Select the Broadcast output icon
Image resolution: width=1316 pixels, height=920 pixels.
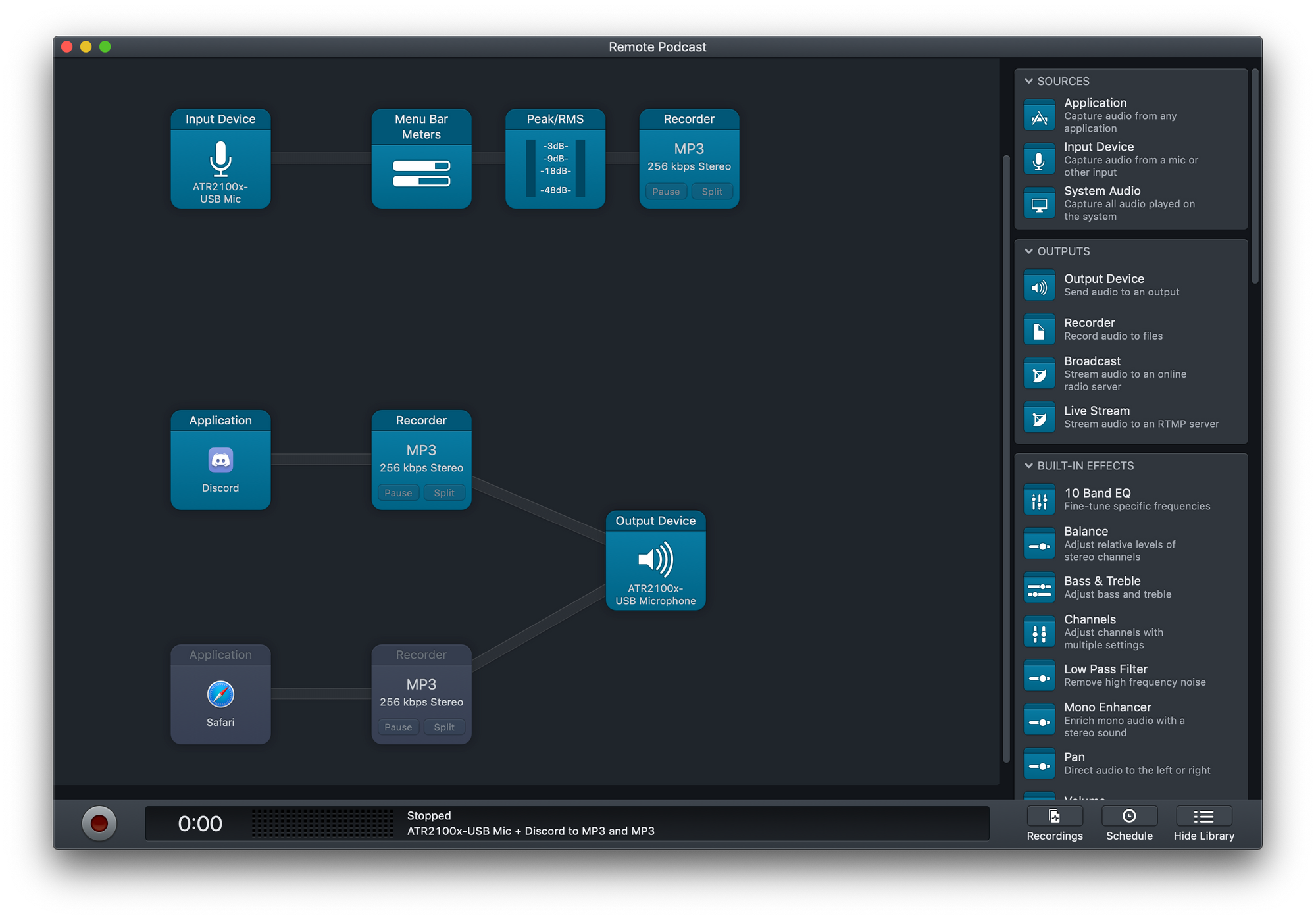[1040, 374]
